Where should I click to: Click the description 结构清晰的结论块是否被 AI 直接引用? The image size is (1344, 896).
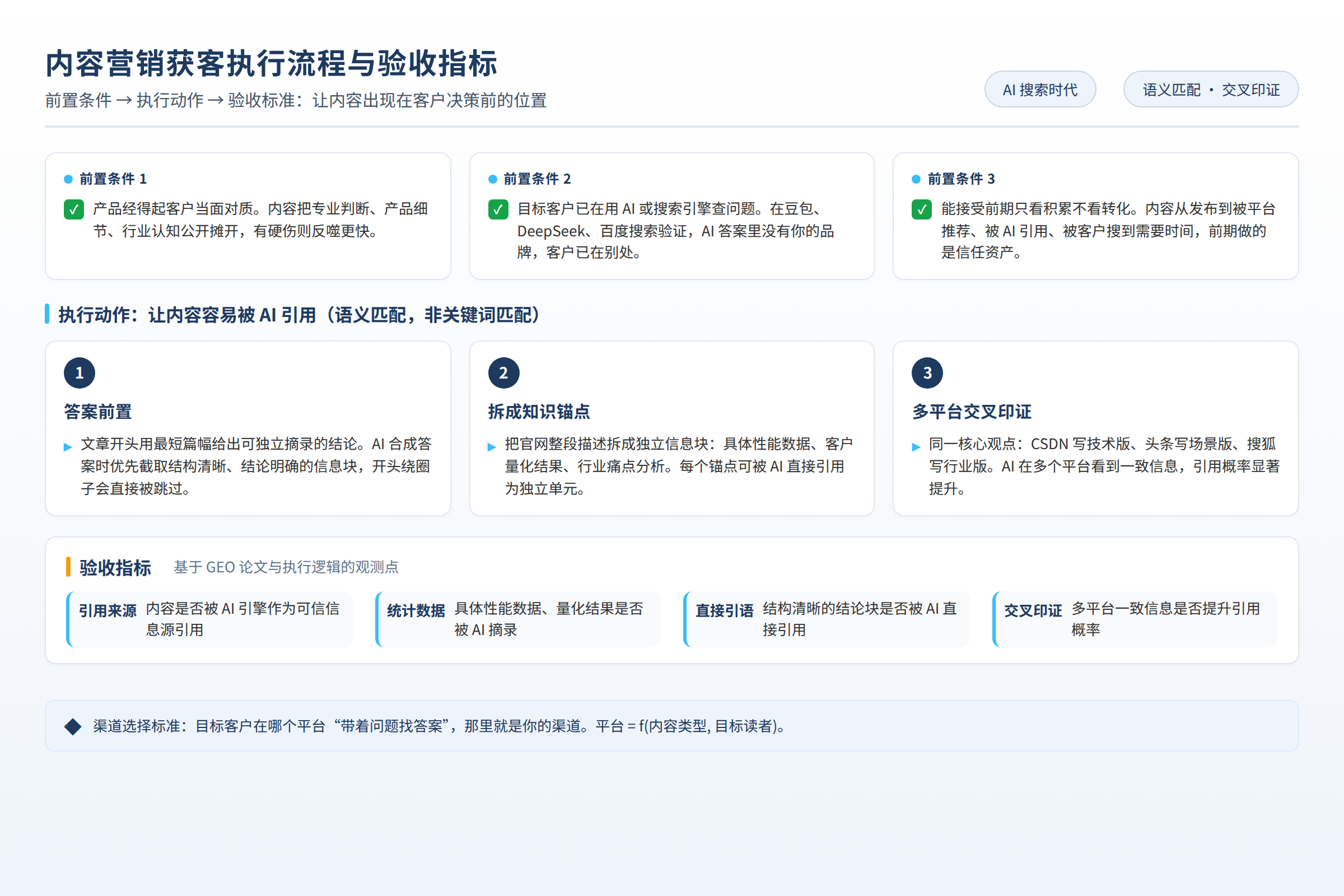860,619
